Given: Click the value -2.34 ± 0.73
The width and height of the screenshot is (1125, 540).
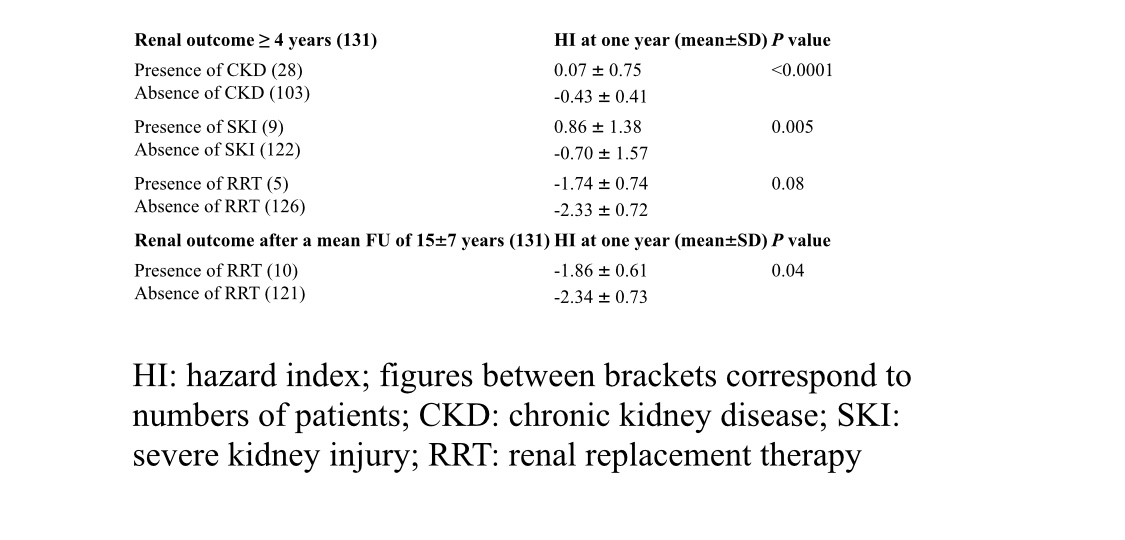Looking at the screenshot, I should coord(600,298).
